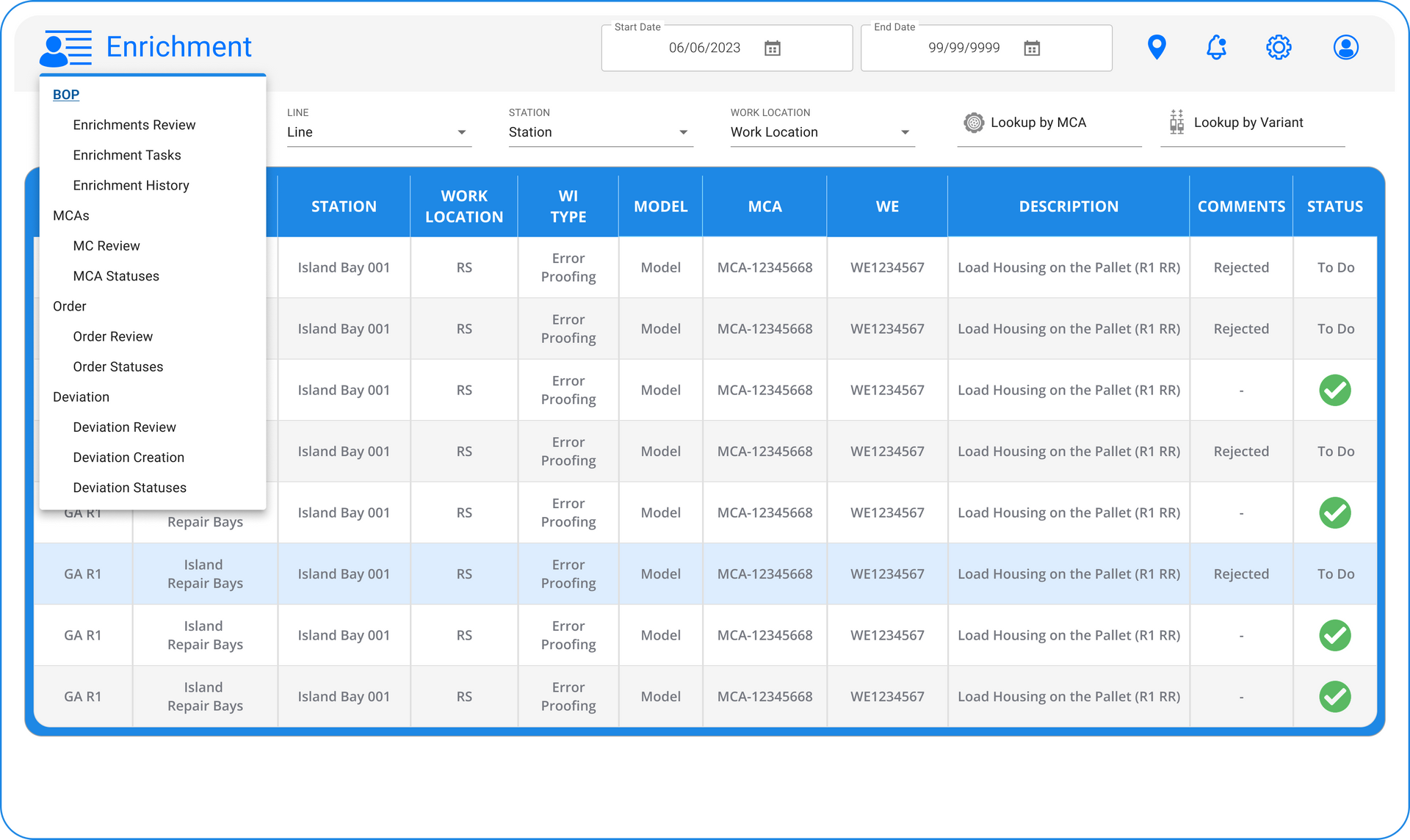
Task: Click the STATION column header
Action: [x=344, y=206]
